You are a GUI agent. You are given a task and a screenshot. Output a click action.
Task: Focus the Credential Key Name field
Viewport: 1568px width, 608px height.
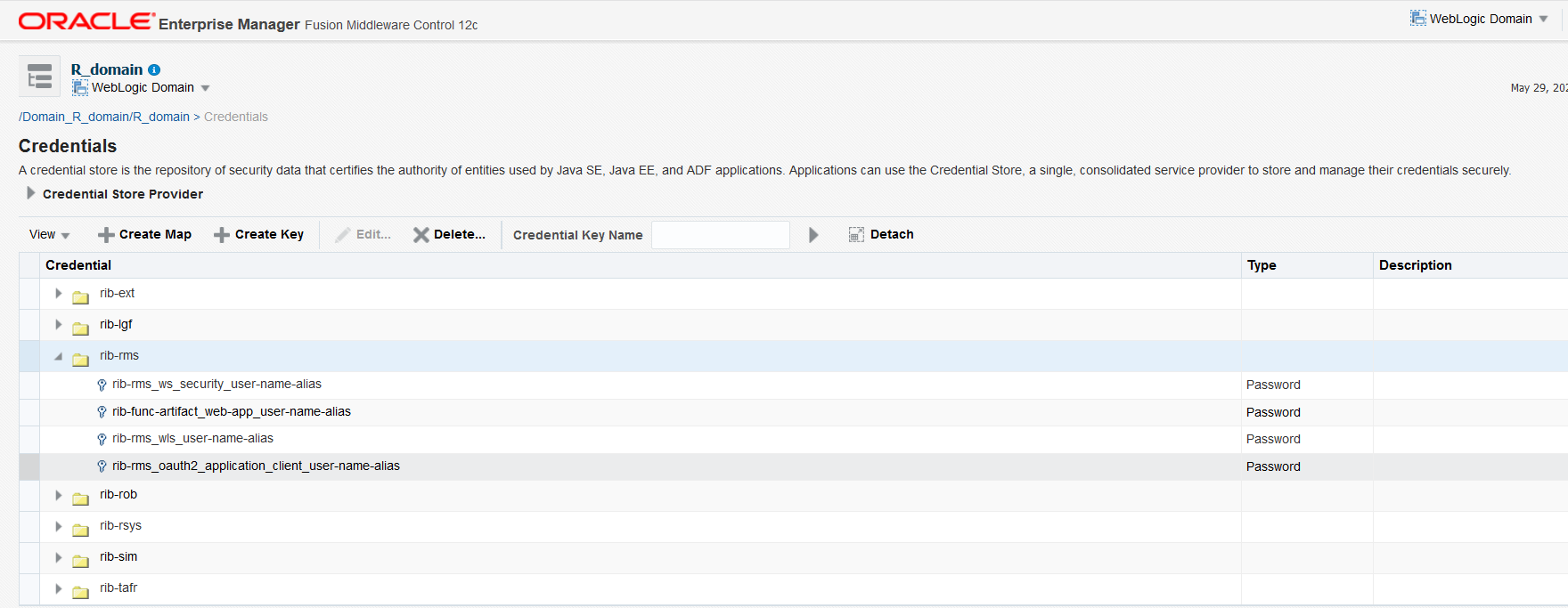pos(721,235)
